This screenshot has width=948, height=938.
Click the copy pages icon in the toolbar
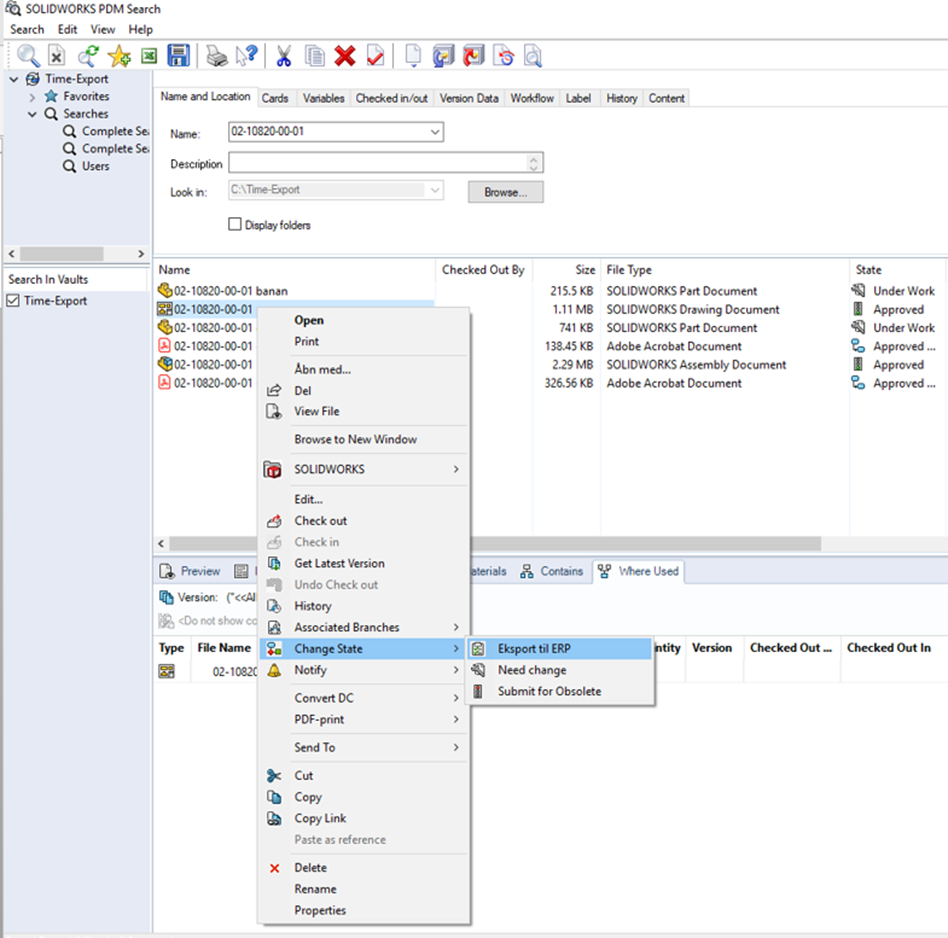click(314, 56)
